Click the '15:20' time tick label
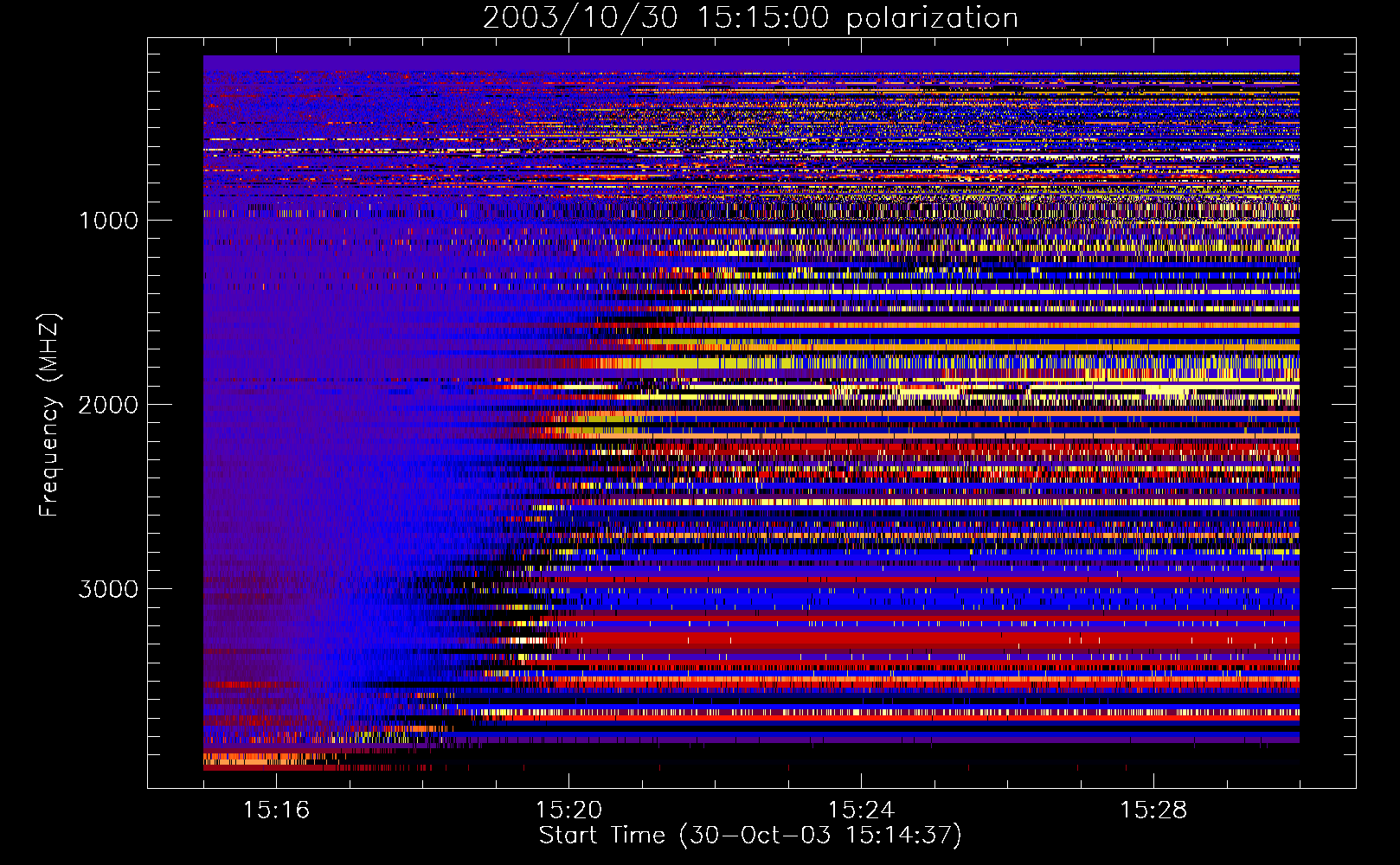The width and height of the screenshot is (1400, 865). tap(568, 810)
